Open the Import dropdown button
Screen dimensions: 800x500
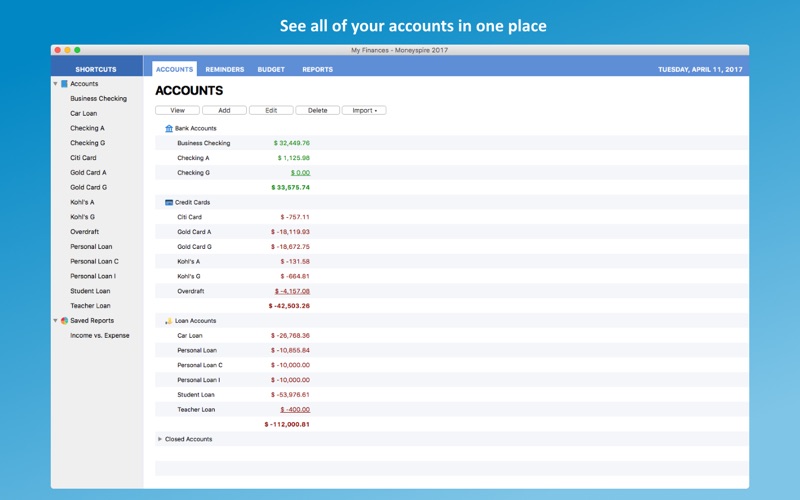click(x=364, y=110)
